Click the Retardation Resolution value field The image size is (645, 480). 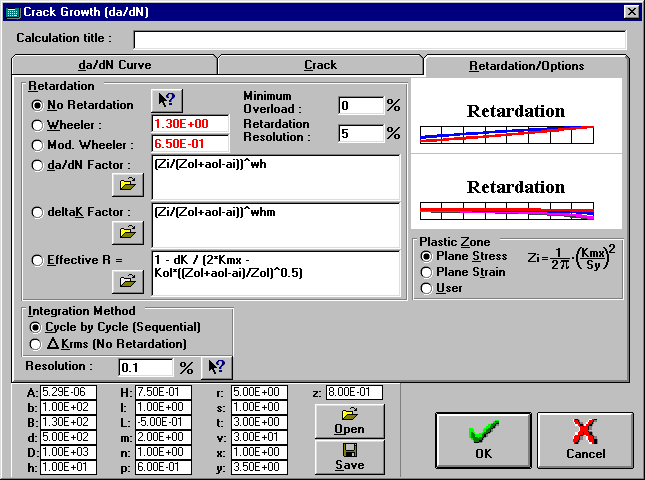click(x=360, y=133)
